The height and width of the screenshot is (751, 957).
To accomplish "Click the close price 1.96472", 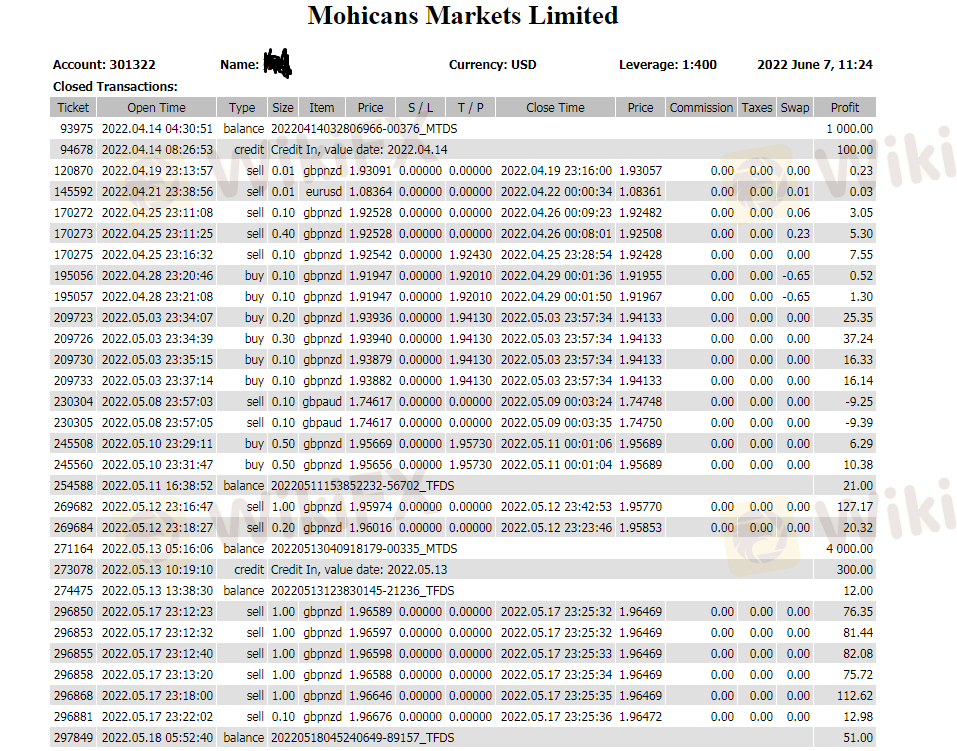I will click(640, 717).
